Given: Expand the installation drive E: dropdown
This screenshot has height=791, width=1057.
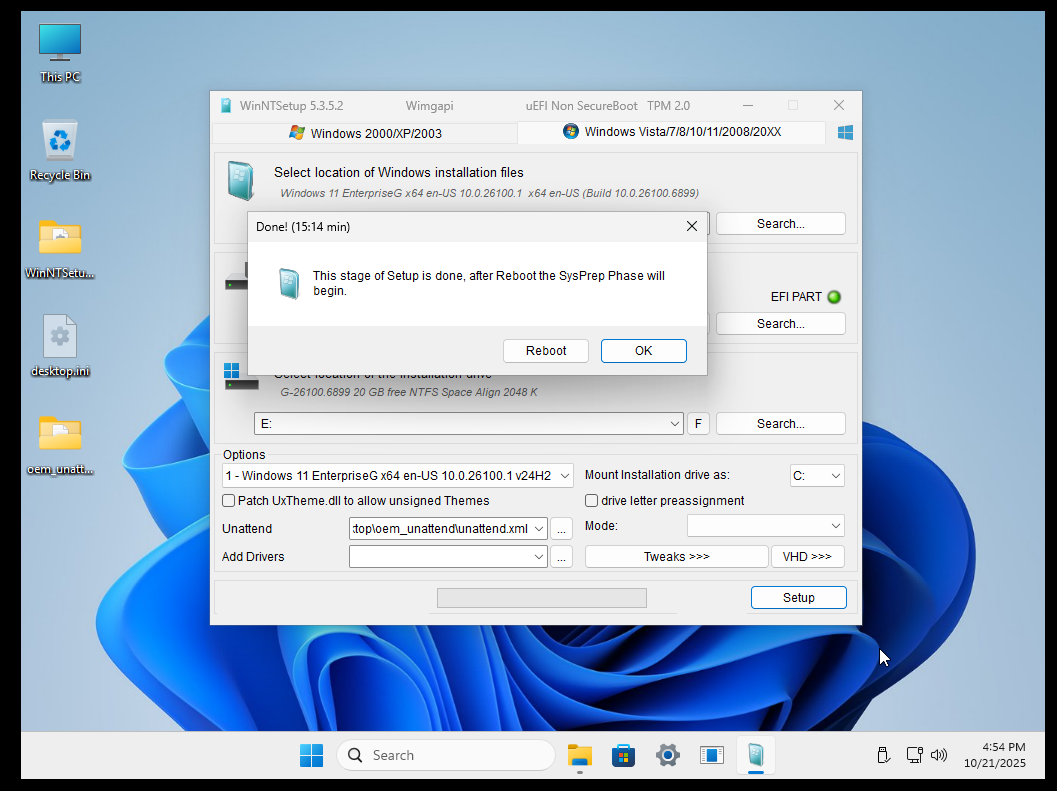Looking at the screenshot, I should pos(674,423).
